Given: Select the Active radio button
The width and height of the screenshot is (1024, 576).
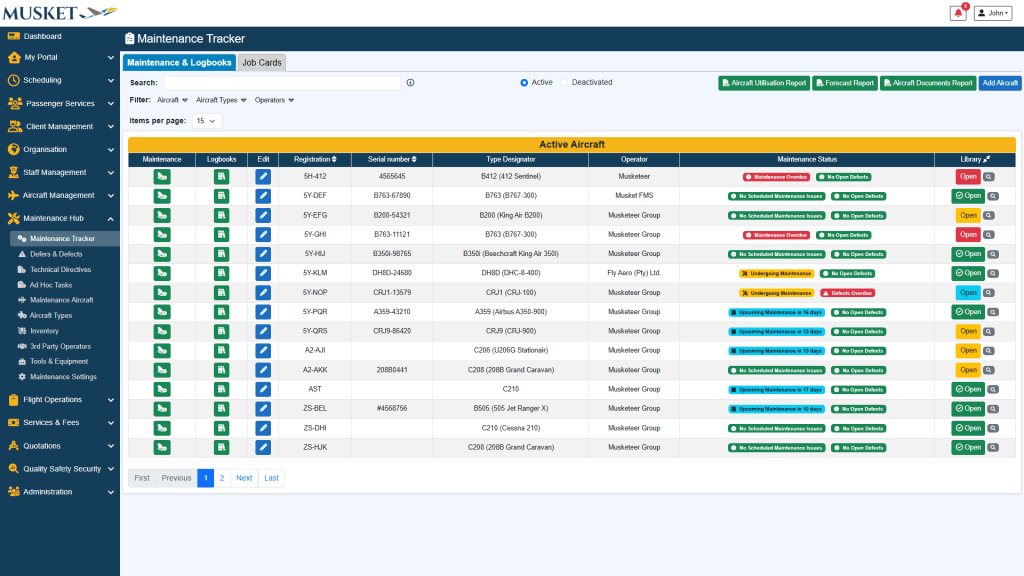Looking at the screenshot, I should click(x=524, y=83).
